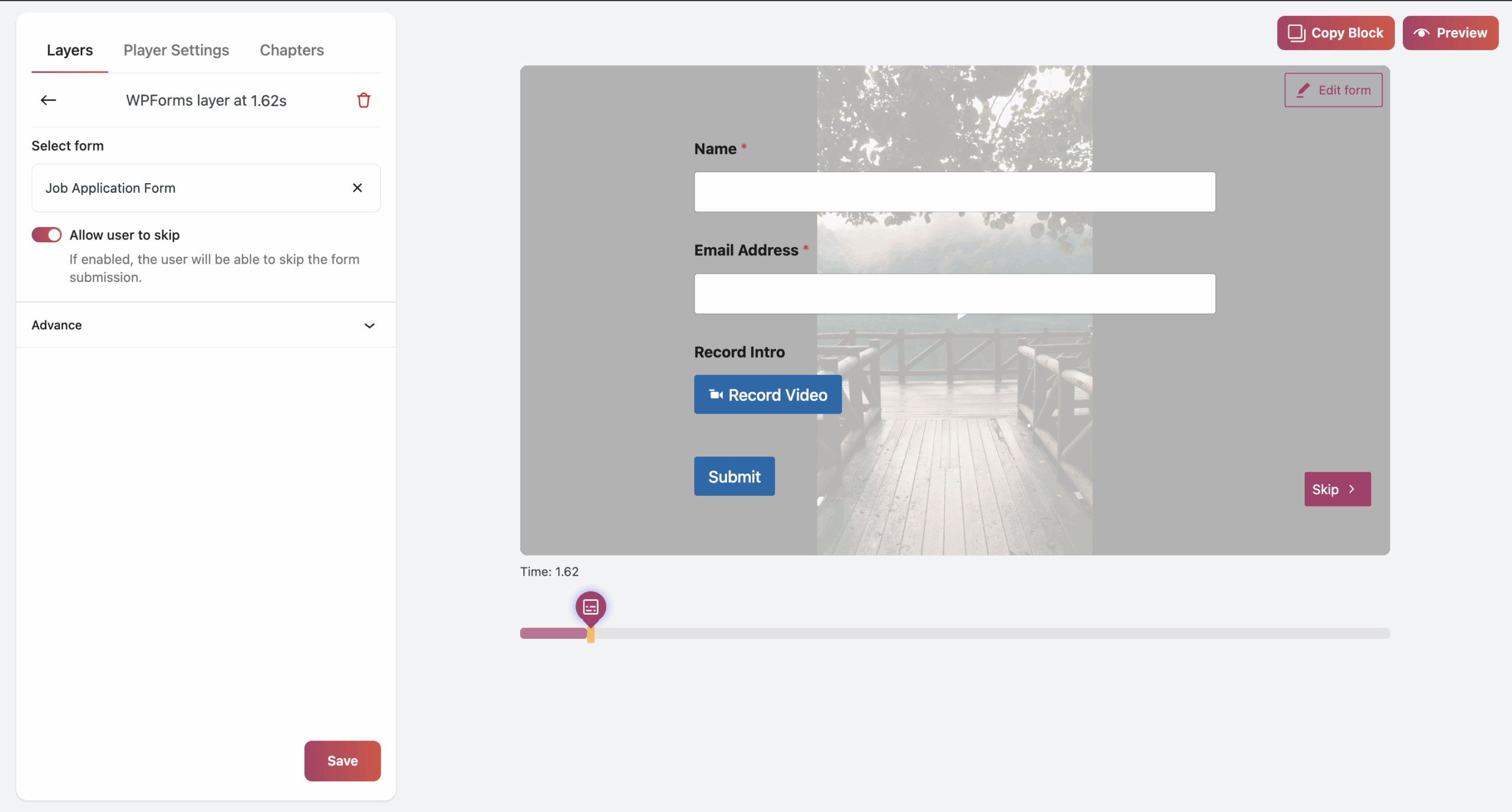Open the Chapters tab

click(292, 50)
